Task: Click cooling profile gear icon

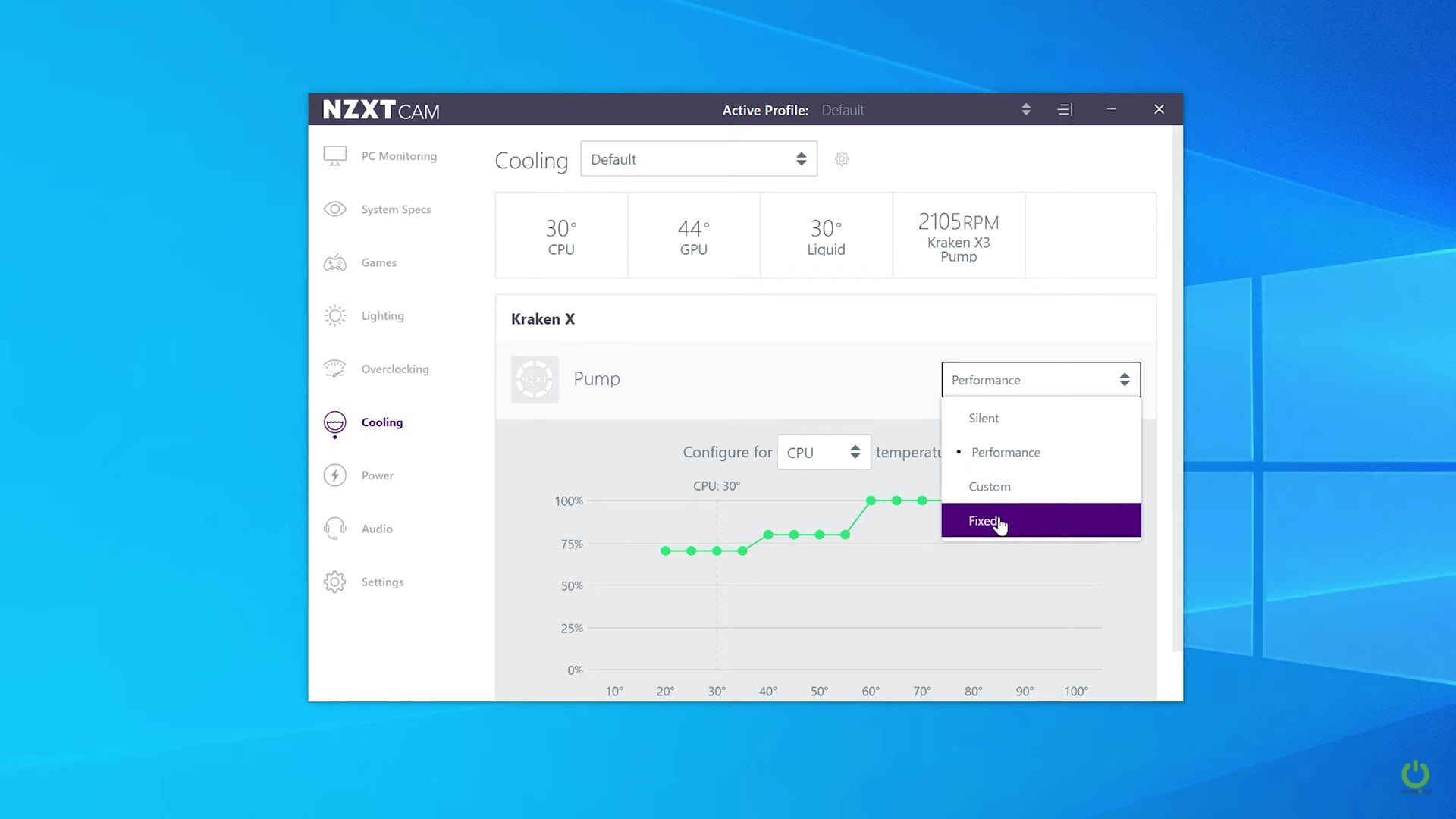Action: [x=842, y=159]
